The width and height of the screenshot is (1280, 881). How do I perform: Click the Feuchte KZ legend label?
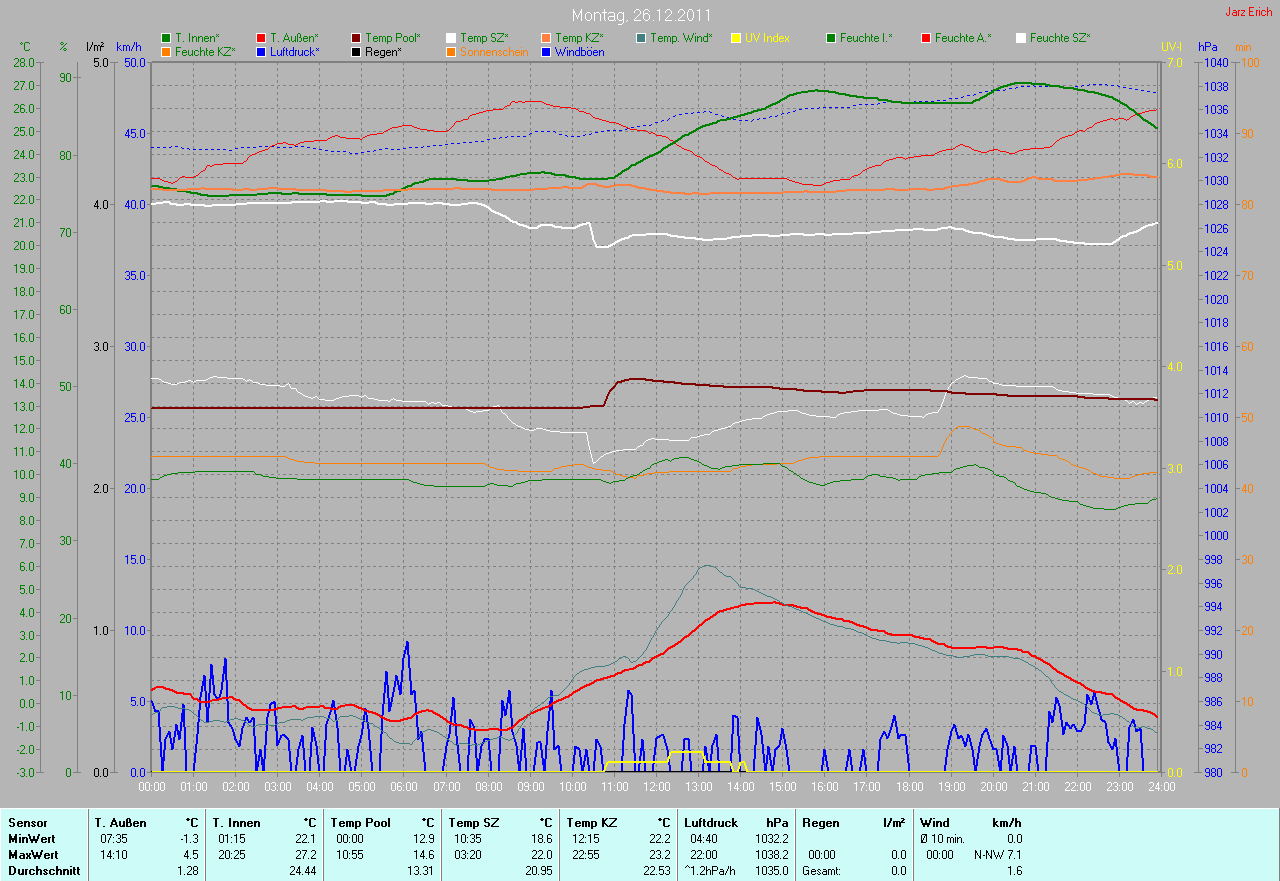click(x=205, y=52)
